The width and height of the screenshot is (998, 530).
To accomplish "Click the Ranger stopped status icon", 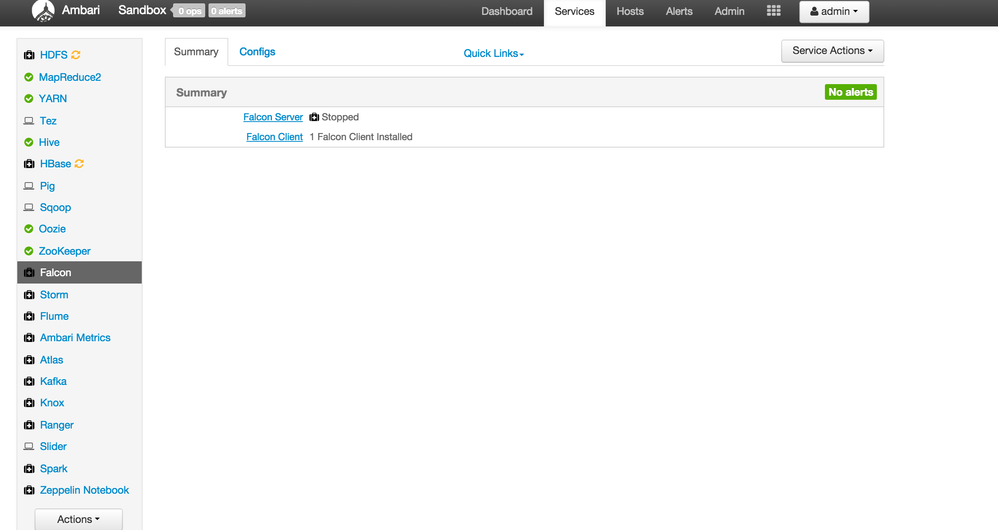I will 29,425.
